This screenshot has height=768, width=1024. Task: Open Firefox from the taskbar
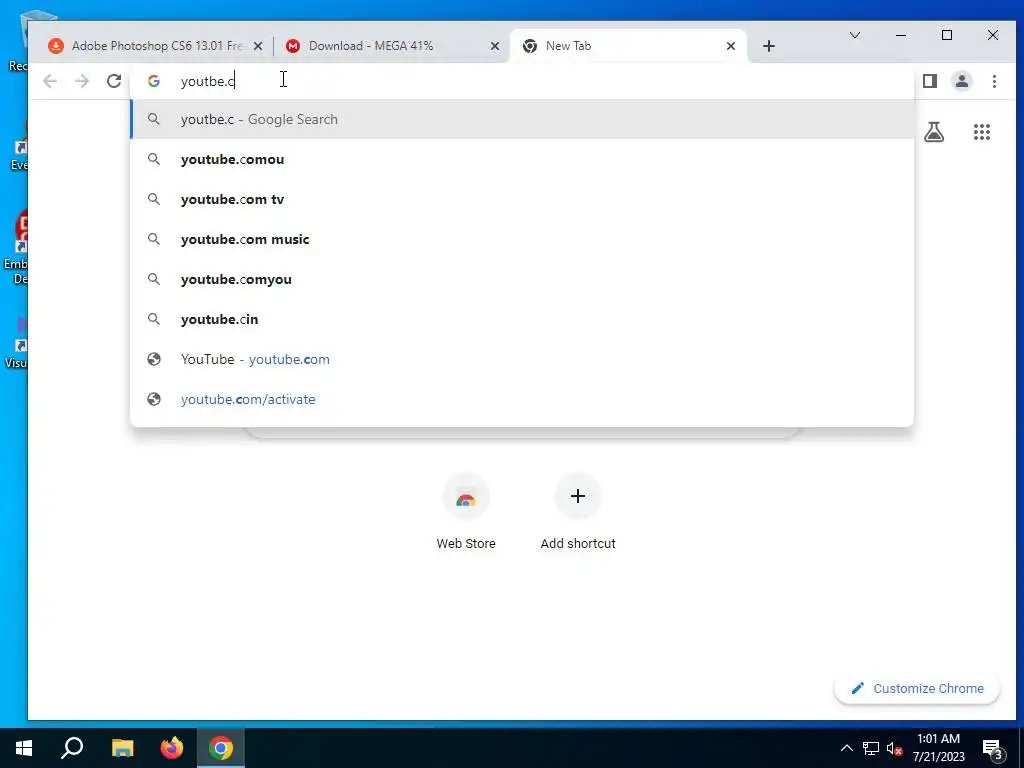(x=172, y=748)
